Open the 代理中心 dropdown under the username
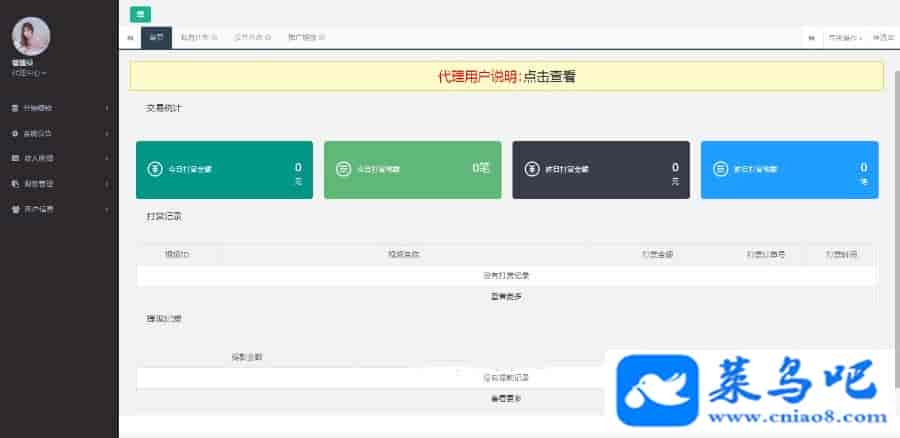Viewport: 900px width, 438px height. pos(29,73)
